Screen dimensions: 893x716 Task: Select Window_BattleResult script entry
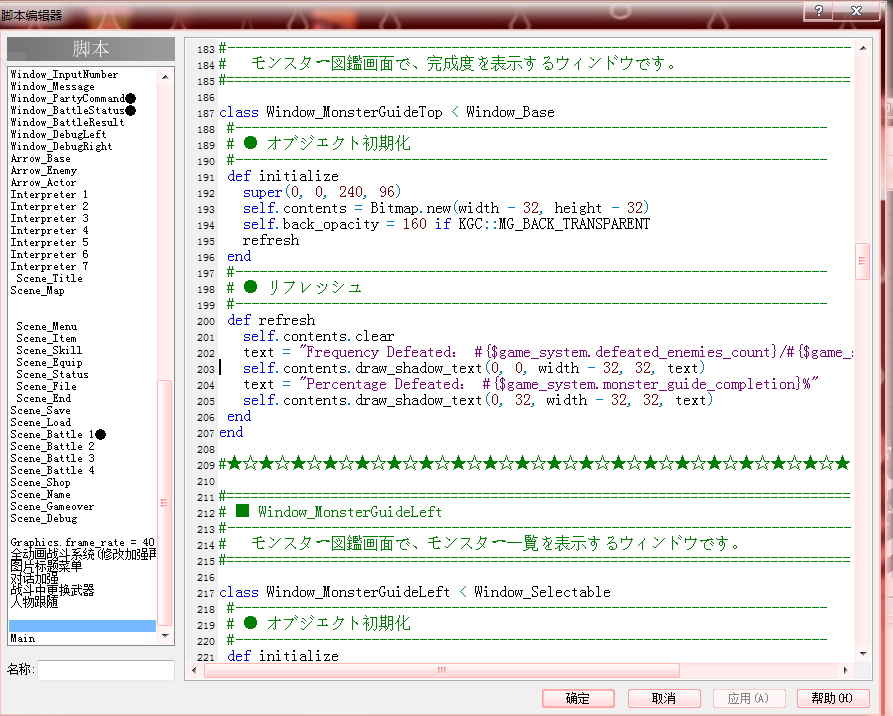point(67,122)
